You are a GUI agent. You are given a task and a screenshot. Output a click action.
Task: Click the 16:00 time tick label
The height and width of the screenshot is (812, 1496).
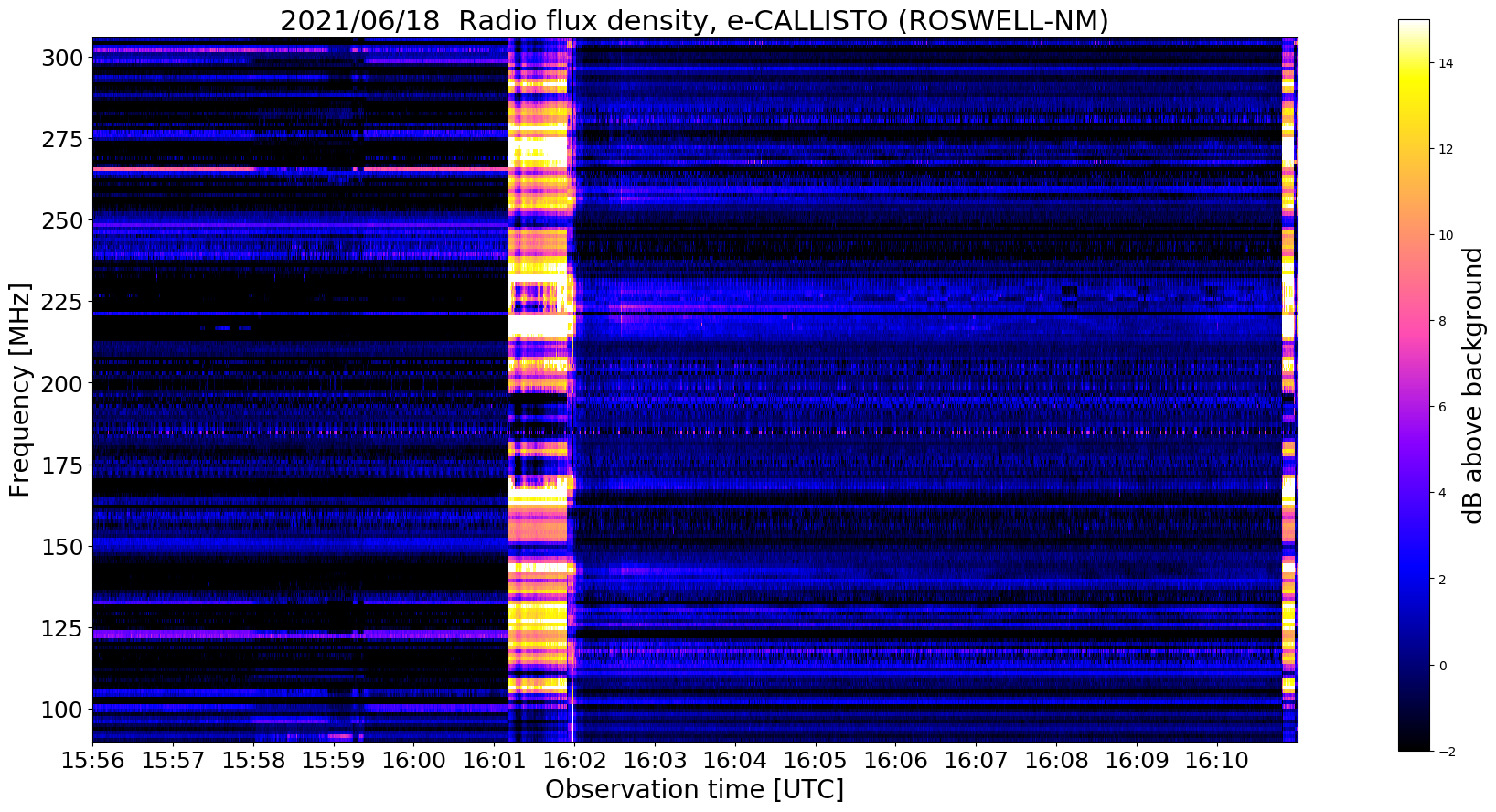[413, 761]
